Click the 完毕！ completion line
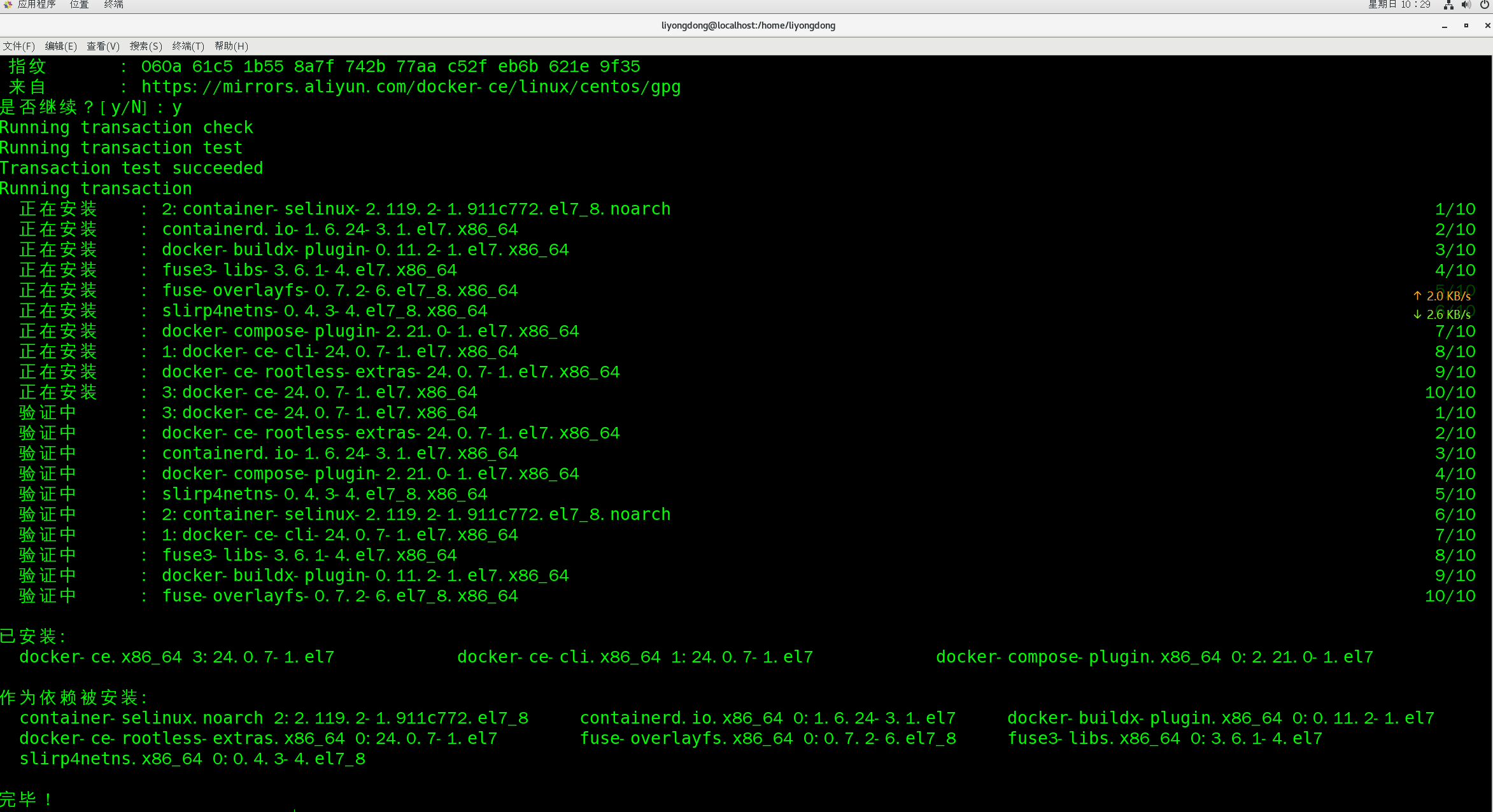Viewport: 1493px width, 812px height. [27, 799]
